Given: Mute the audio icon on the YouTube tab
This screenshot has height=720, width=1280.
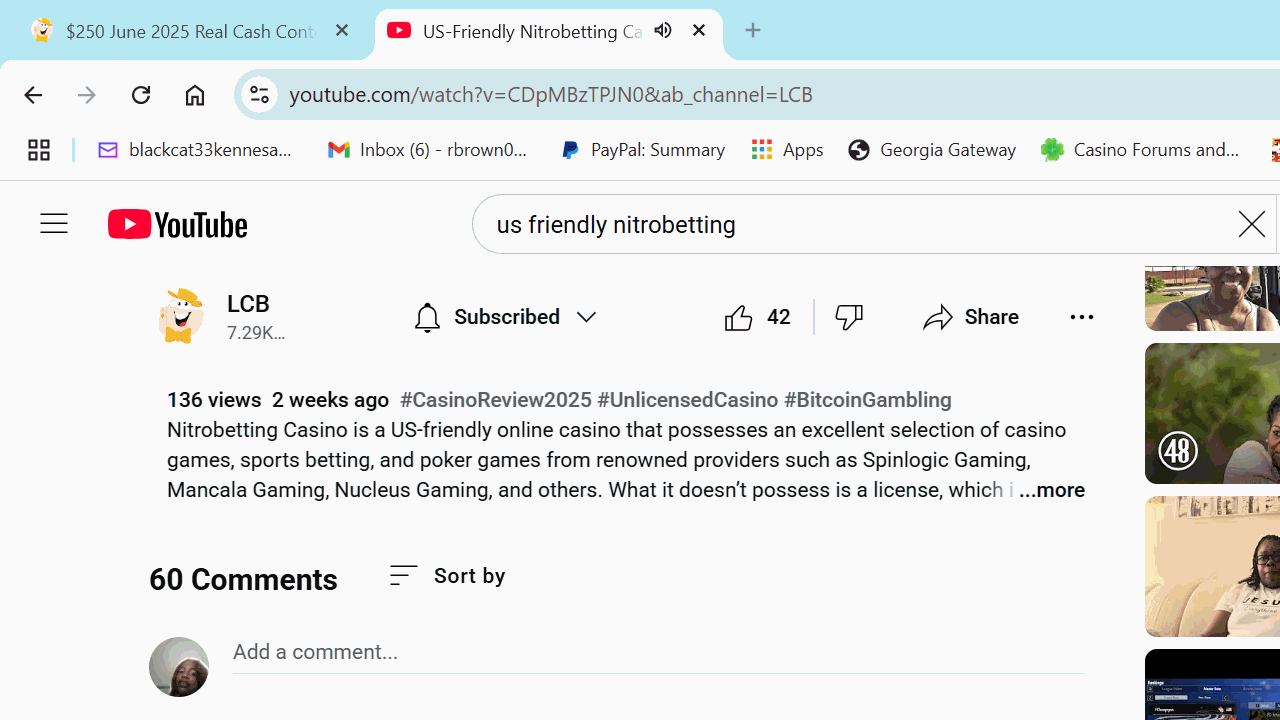Looking at the screenshot, I should point(663,31).
